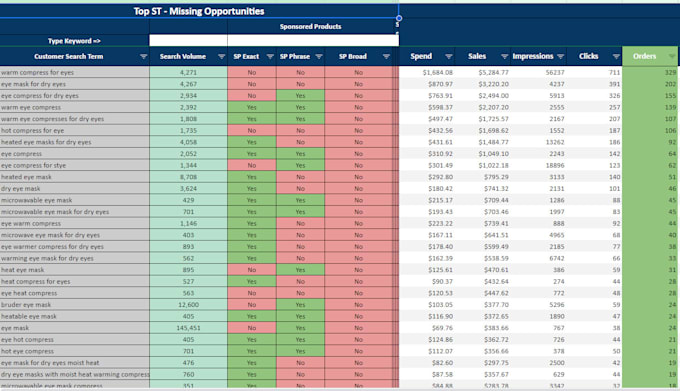Select search volume value 145,451

pos(188,328)
